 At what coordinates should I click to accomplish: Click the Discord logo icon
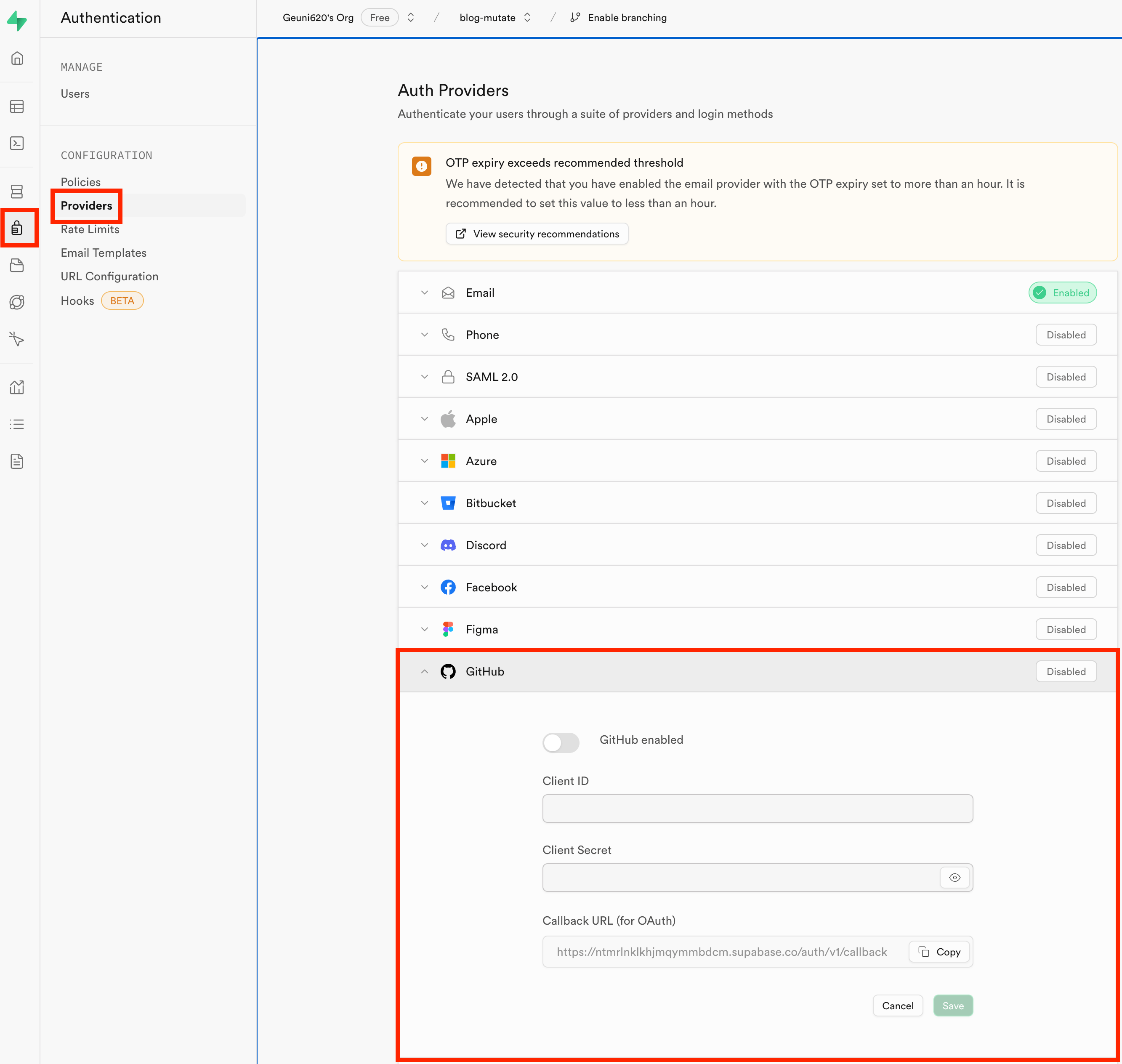[448, 545]
